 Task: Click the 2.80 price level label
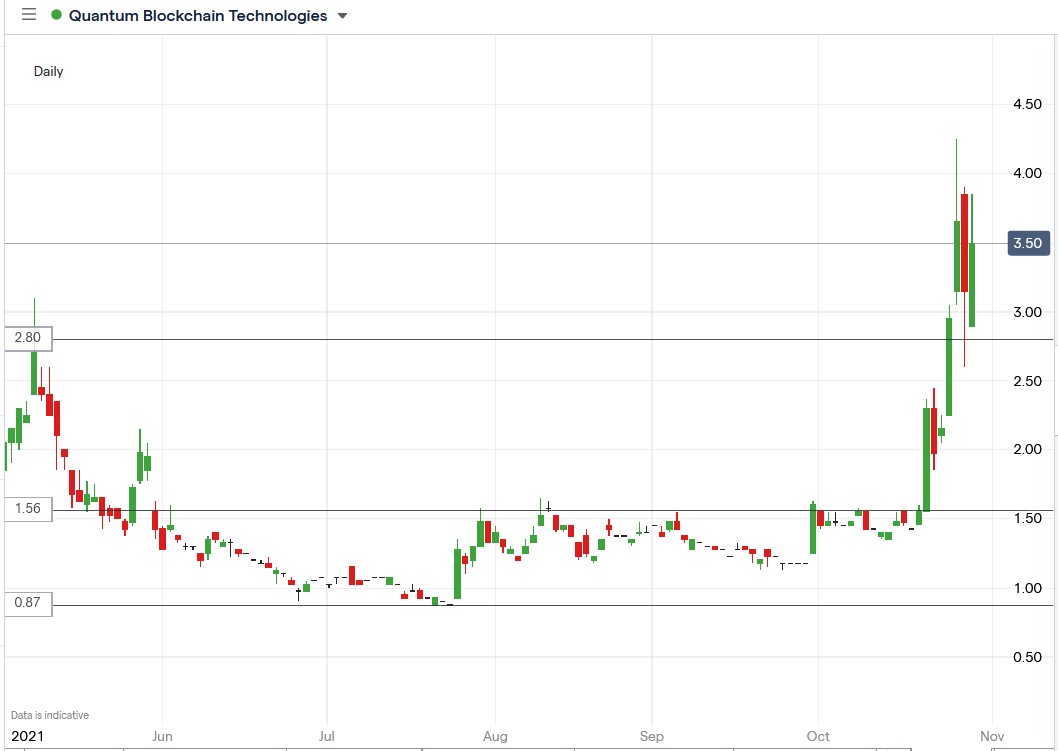pyautogui.click(x=28, y=338)
